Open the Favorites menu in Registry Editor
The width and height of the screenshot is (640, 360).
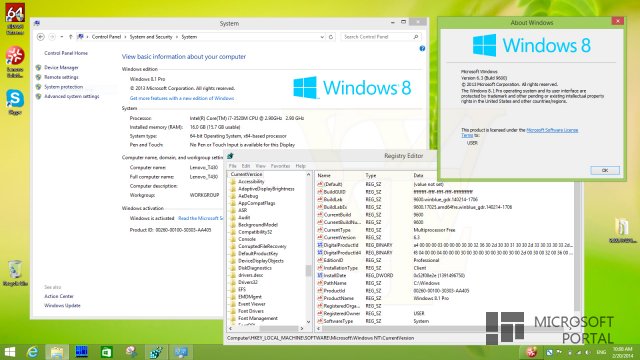(280, 166)
